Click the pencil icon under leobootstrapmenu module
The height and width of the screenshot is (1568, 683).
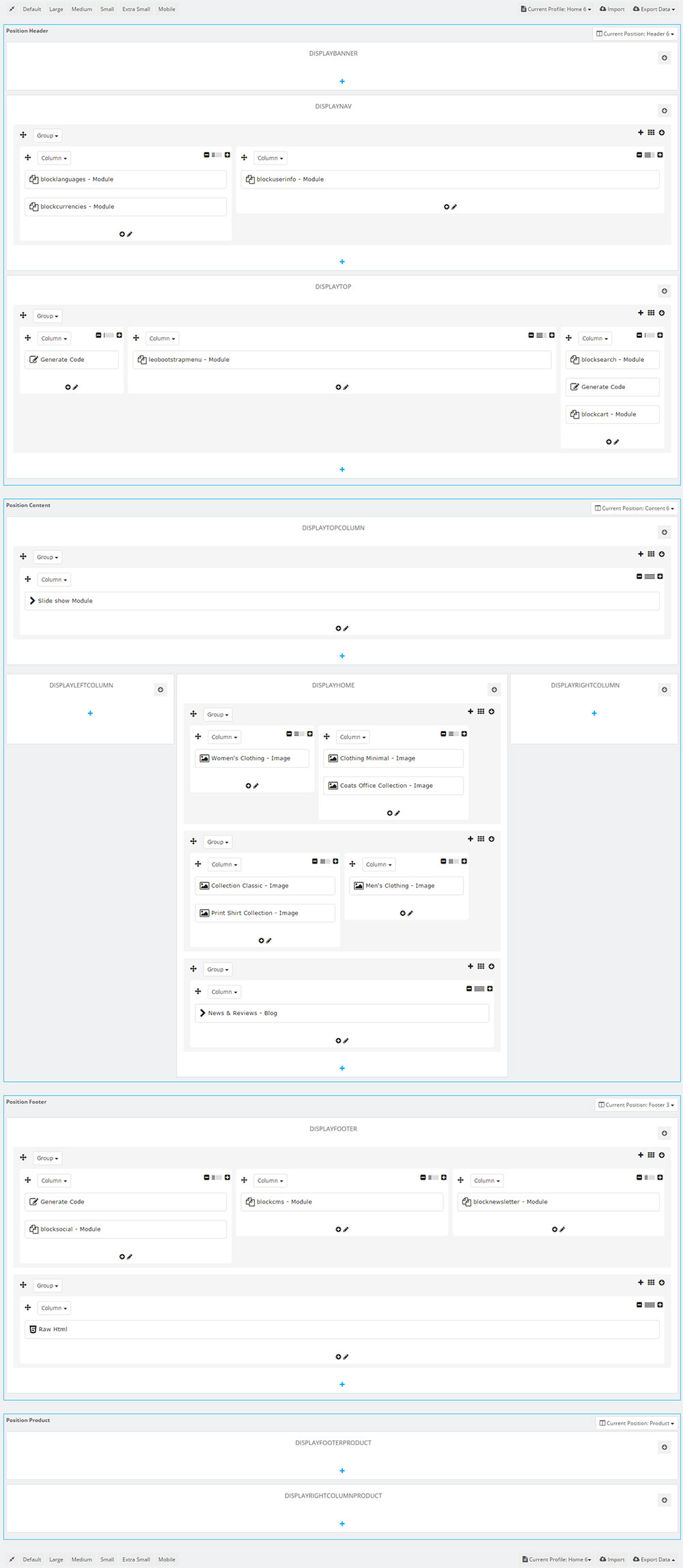346,387
